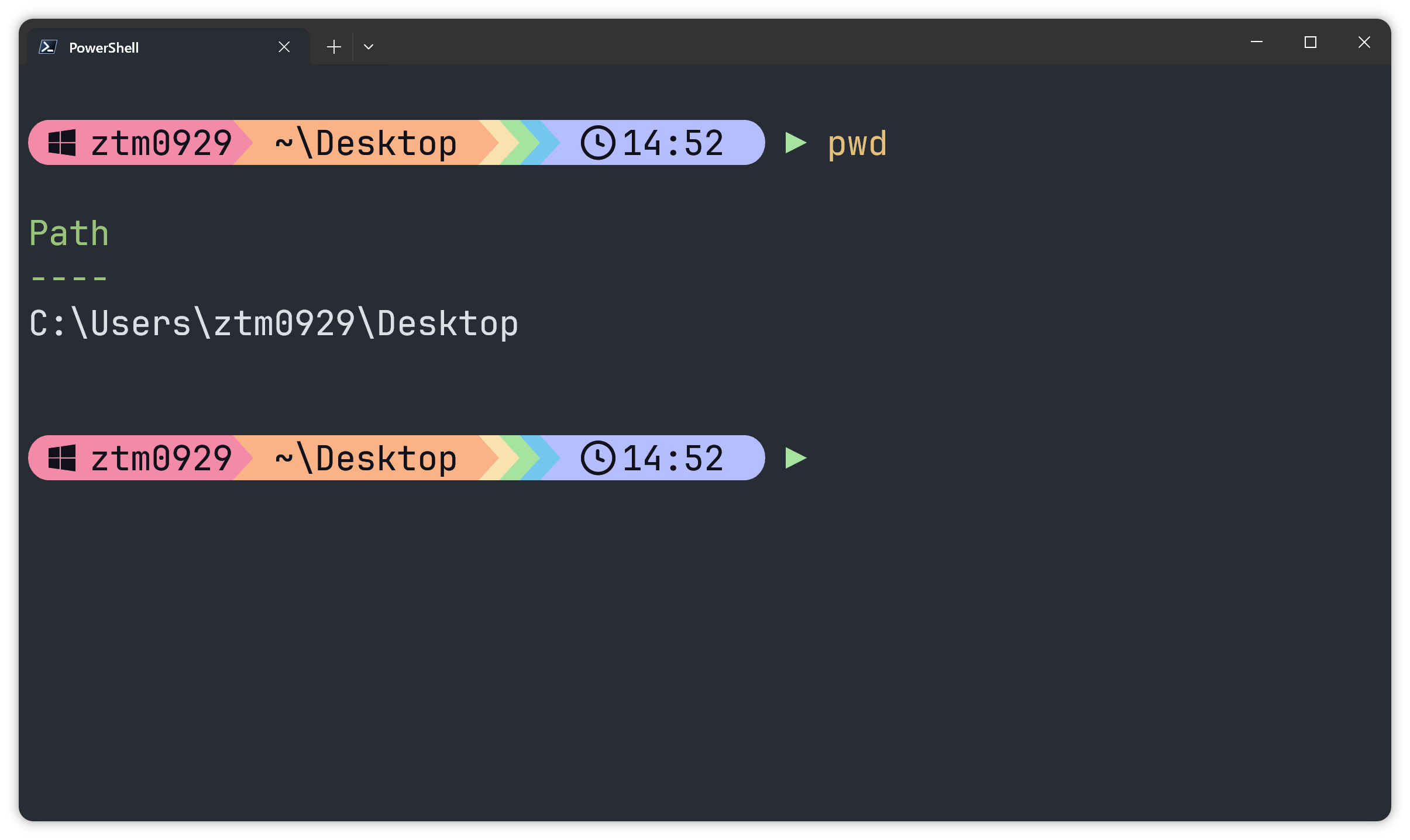Click the 14:52 time in the first prompt

click(x=673, y=143)
